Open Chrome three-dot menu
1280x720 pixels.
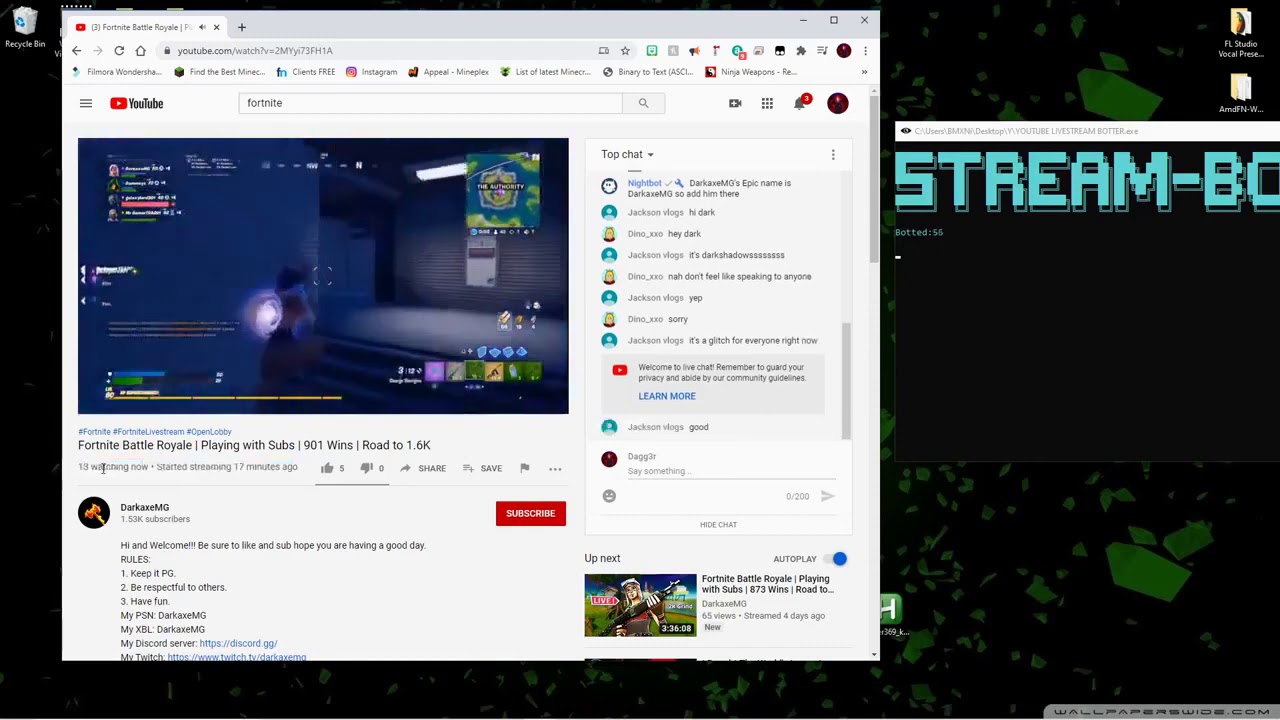(x=865, y=50)
